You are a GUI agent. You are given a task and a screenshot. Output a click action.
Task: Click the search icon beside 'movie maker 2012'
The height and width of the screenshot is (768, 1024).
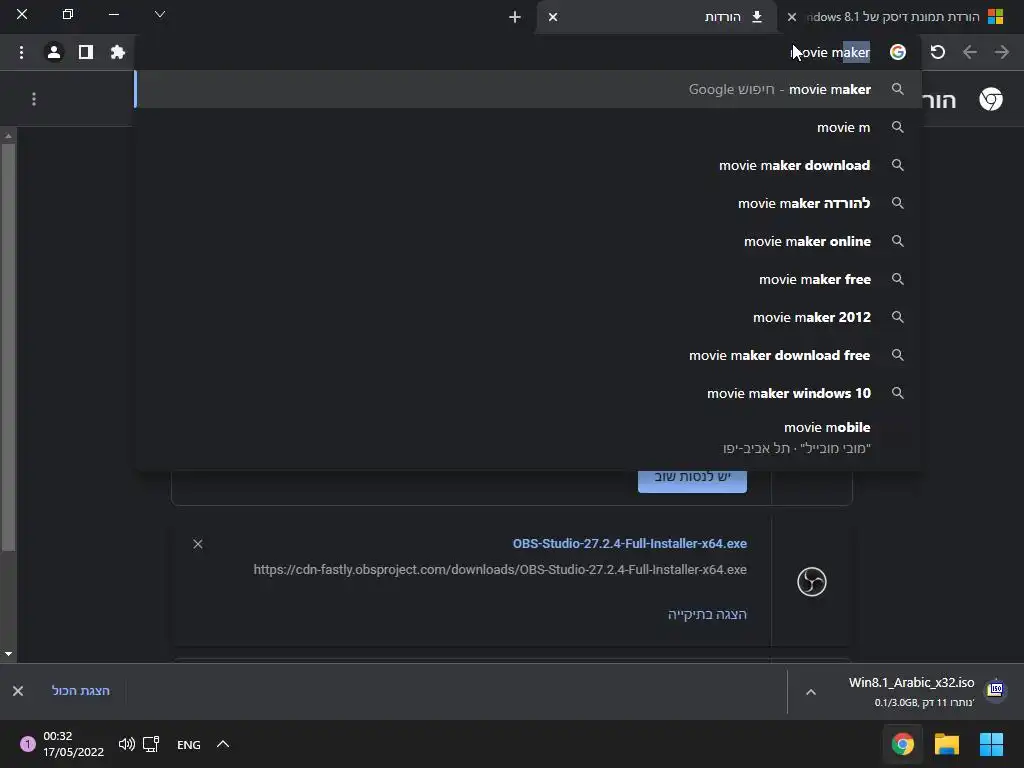[898, 317]
